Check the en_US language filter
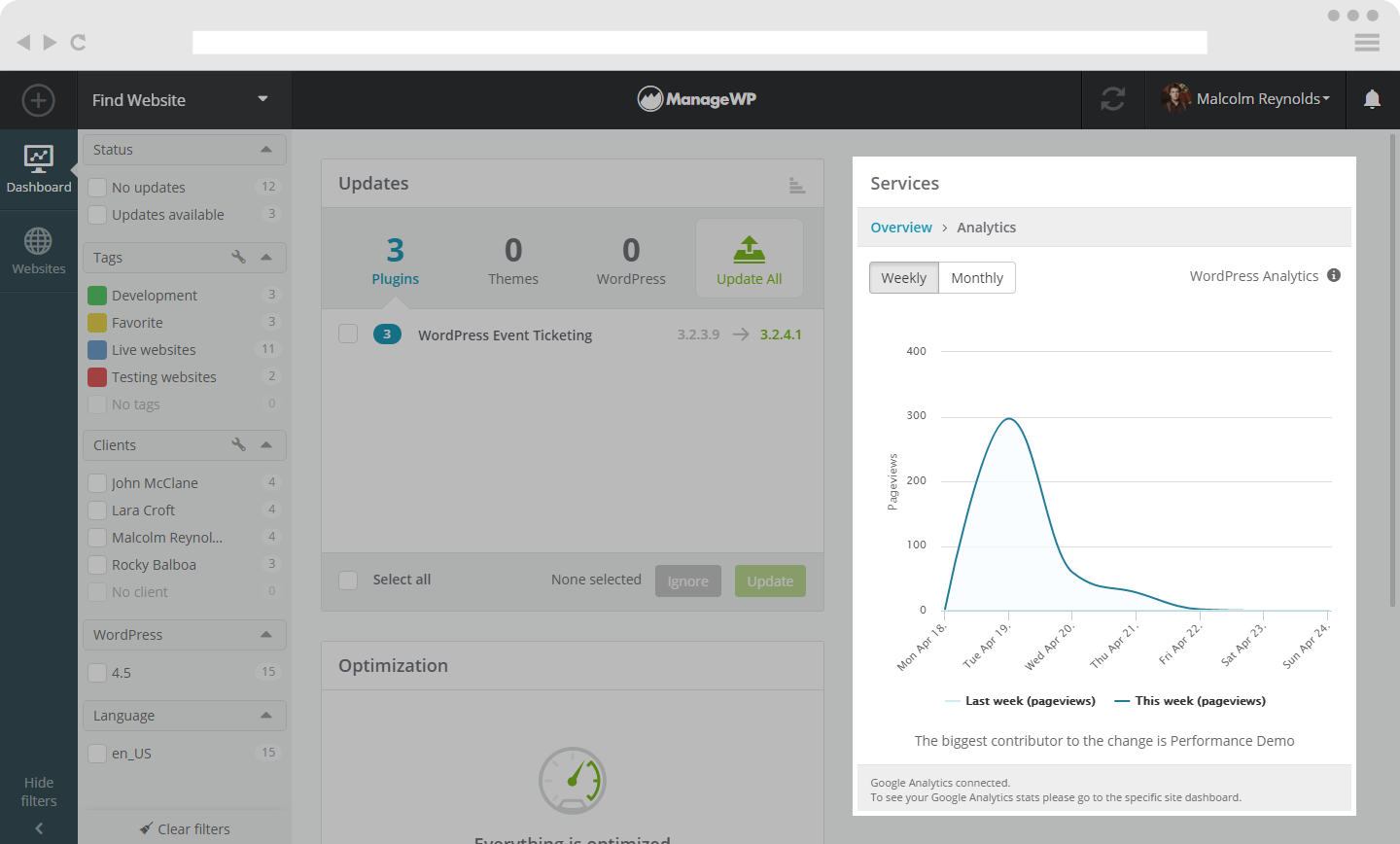The width and height of the screenshot is (1400, 844). coord(97,753)
